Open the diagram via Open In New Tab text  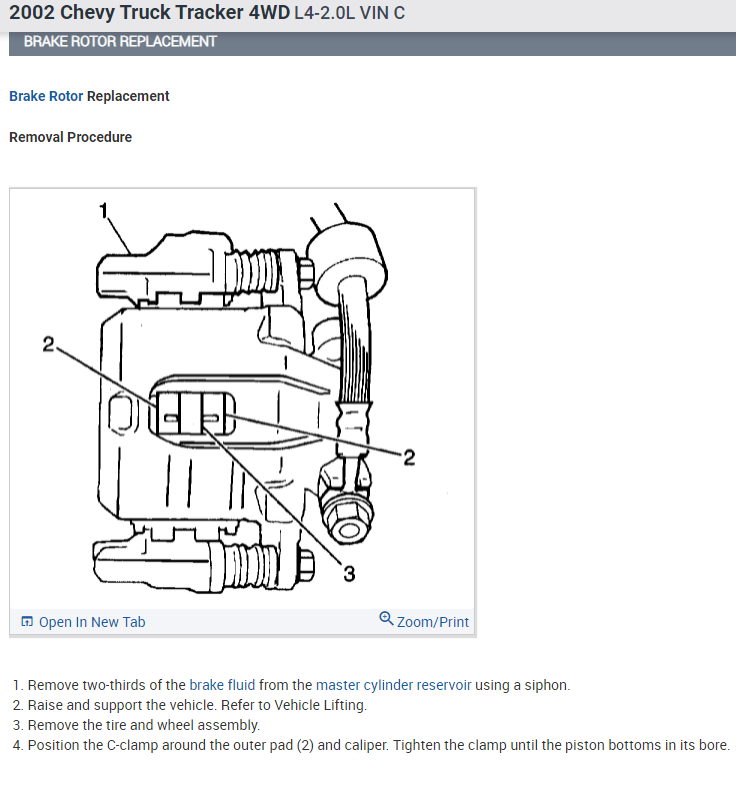tap(92, 622)
